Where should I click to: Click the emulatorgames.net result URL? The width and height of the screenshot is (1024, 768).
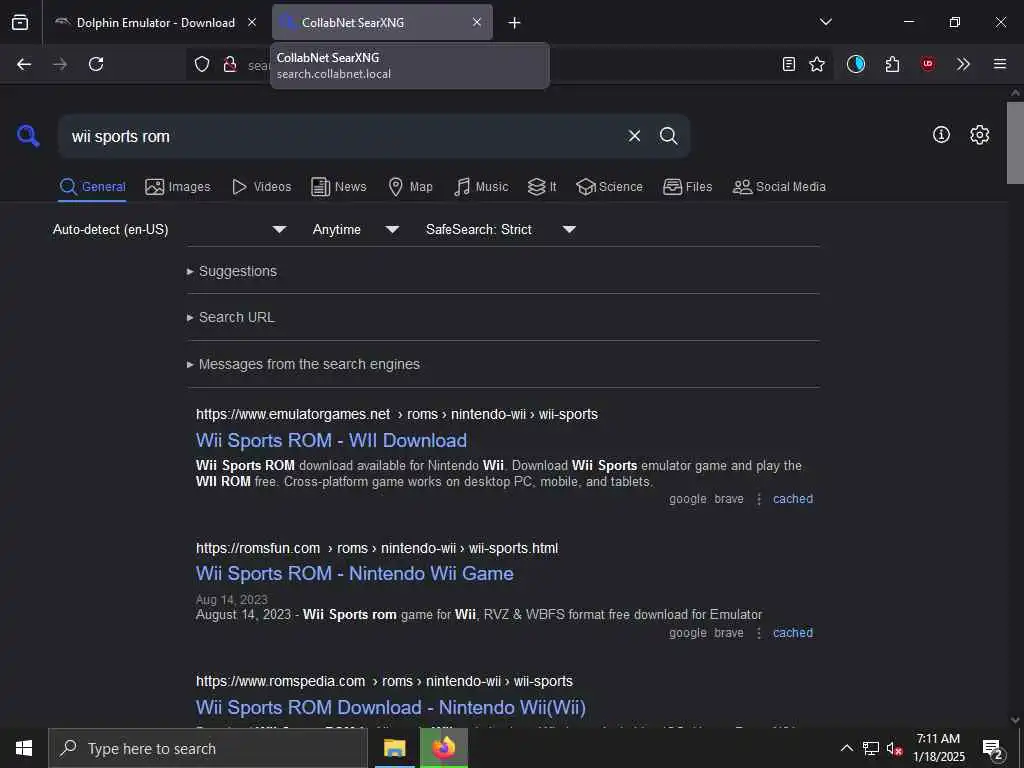tap(396, 414)
